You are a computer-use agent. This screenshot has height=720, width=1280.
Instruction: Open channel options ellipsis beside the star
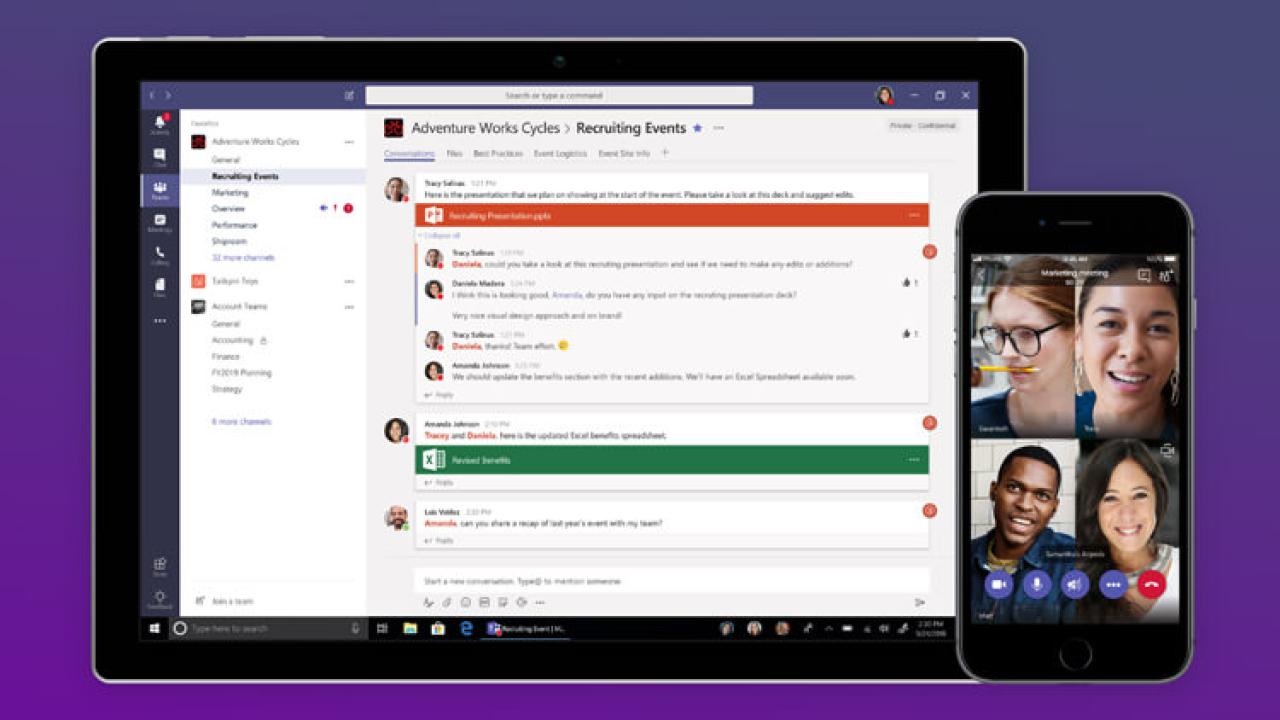click(718, 128)
